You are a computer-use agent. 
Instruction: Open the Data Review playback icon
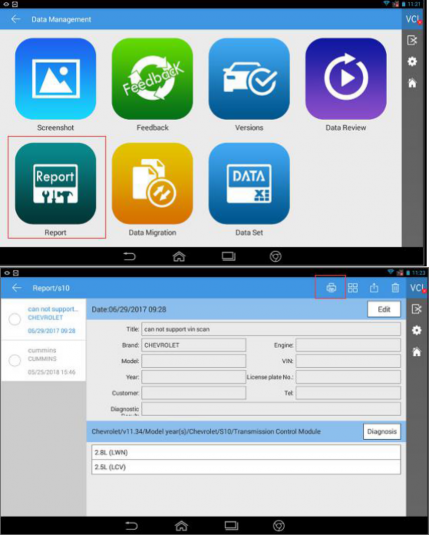[x=346, y=78]
